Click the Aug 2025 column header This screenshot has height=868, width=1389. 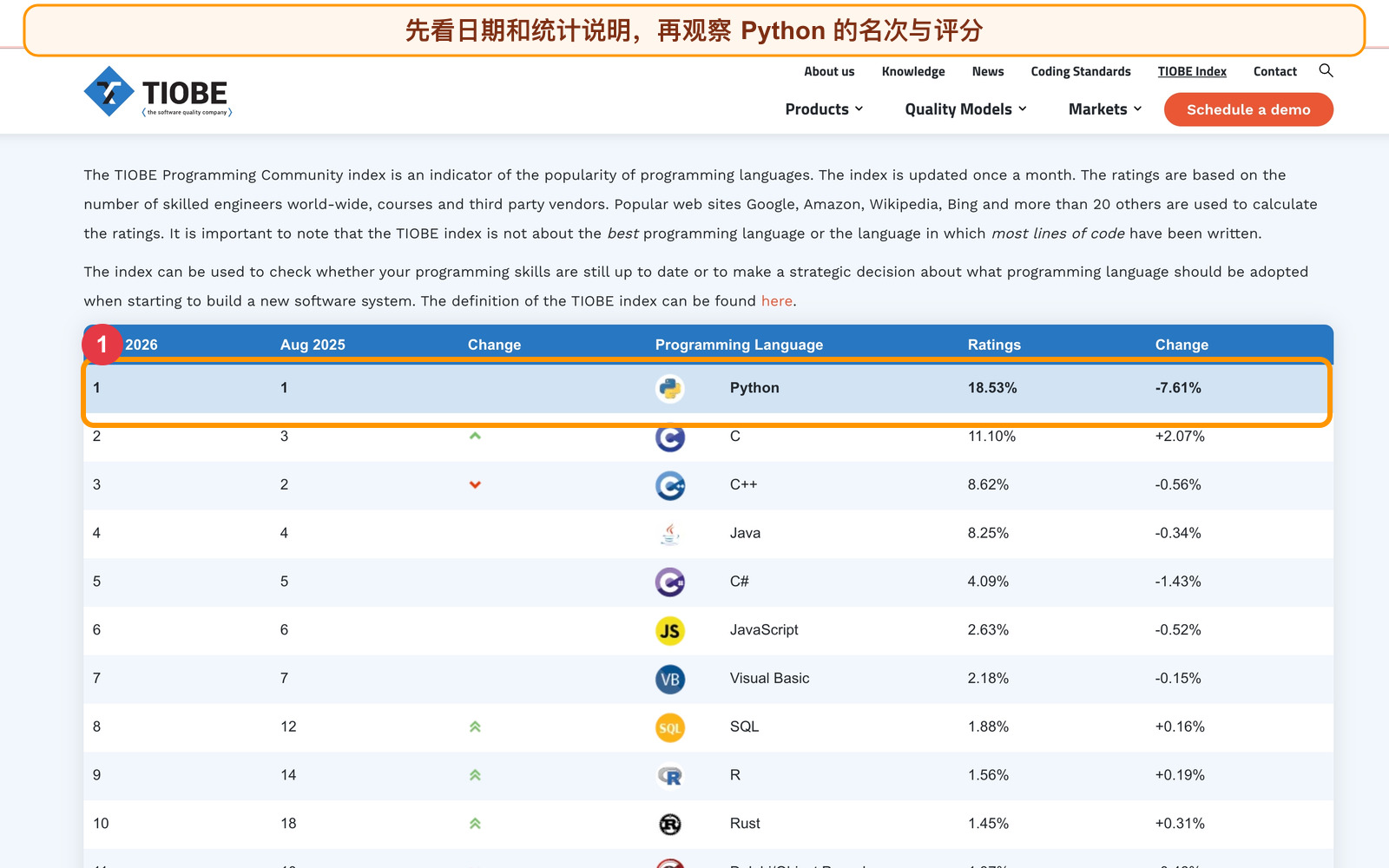click(x=313, y=345)
